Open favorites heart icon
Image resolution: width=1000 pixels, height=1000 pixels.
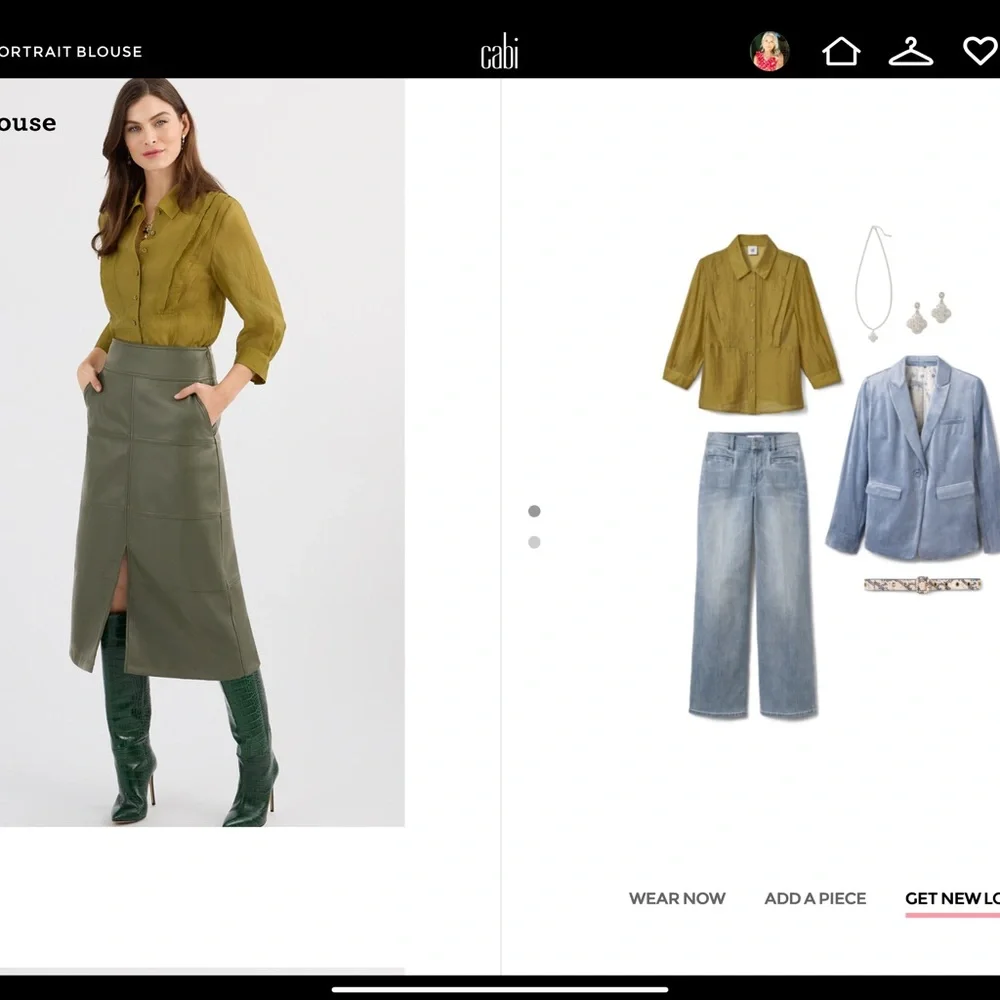pos(981,51)
